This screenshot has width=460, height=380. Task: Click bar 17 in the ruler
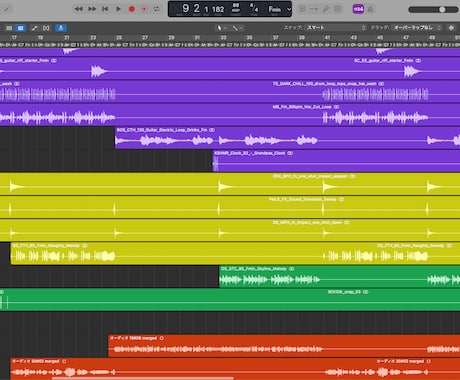[x=14, y=37]
